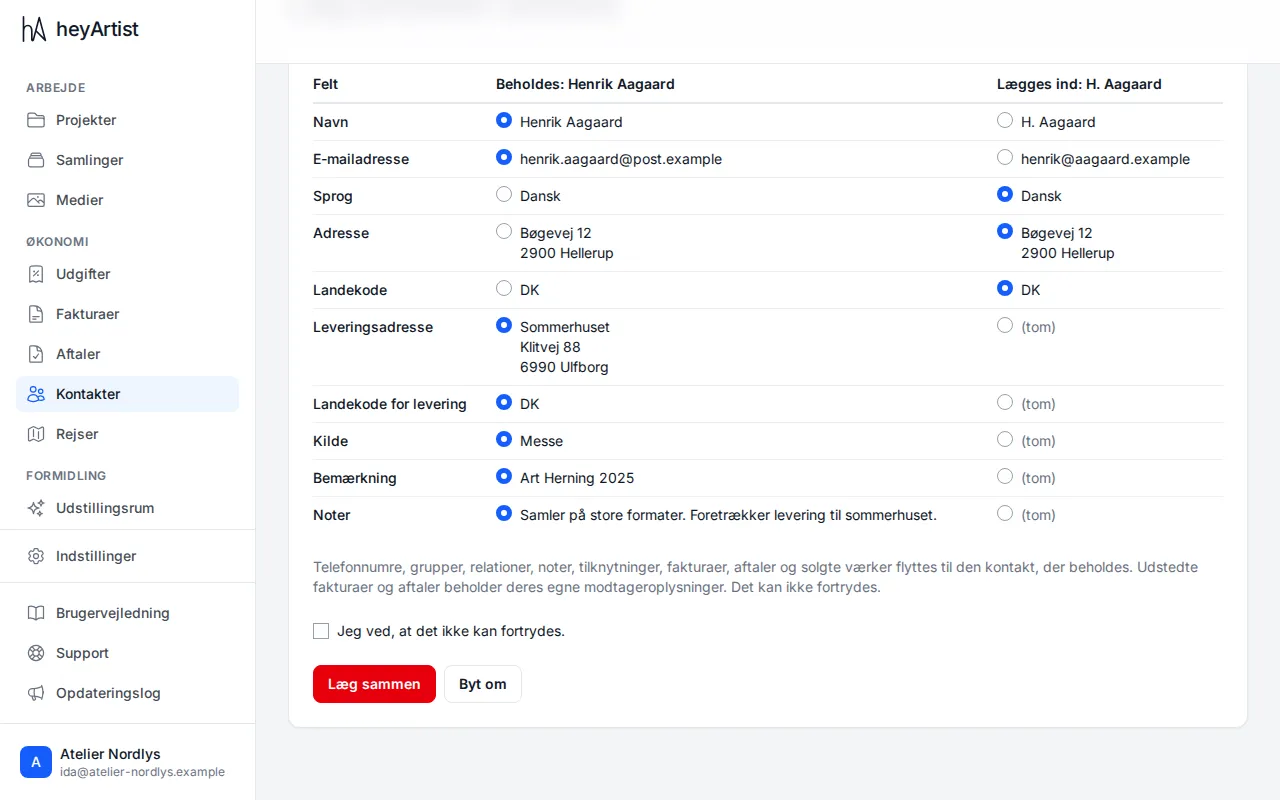Select the empty Kilde option
The width and height of the screenshot is (1280, 800).
point(1005,440)
